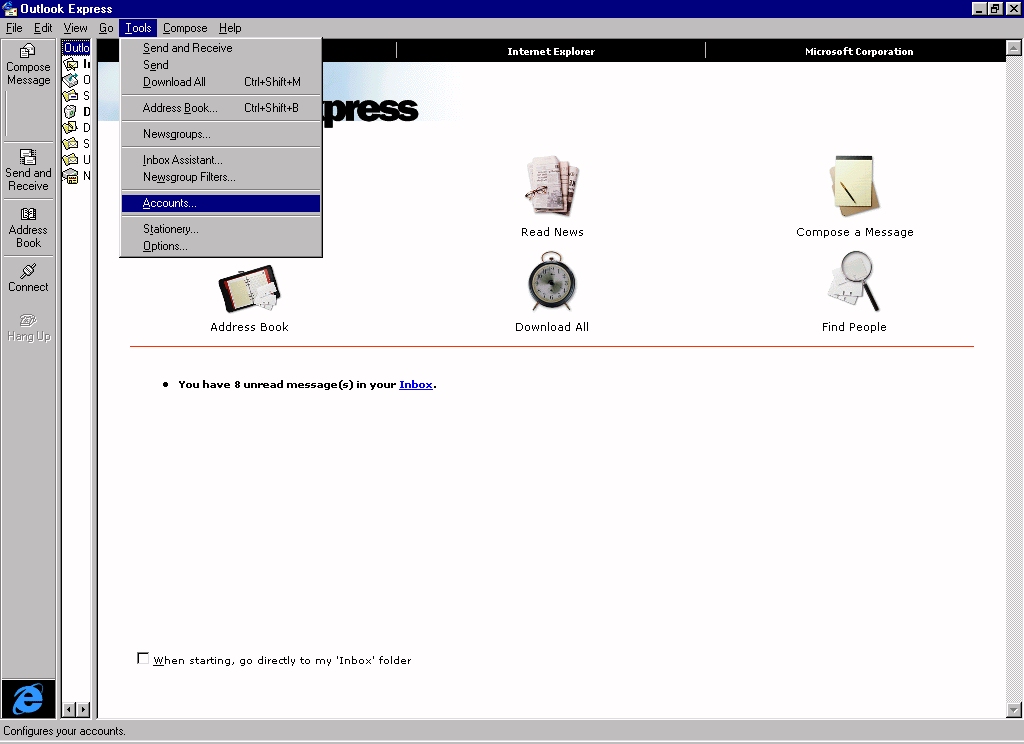The width and height of the screenshot is (1024, 744).
Task: Open the File menu
Action: pos(14,28)
